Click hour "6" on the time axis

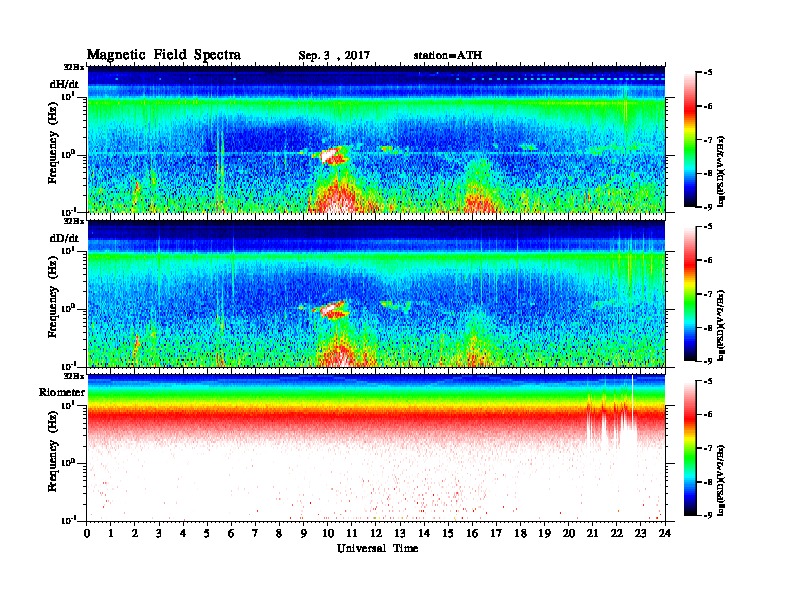[231, 534]
